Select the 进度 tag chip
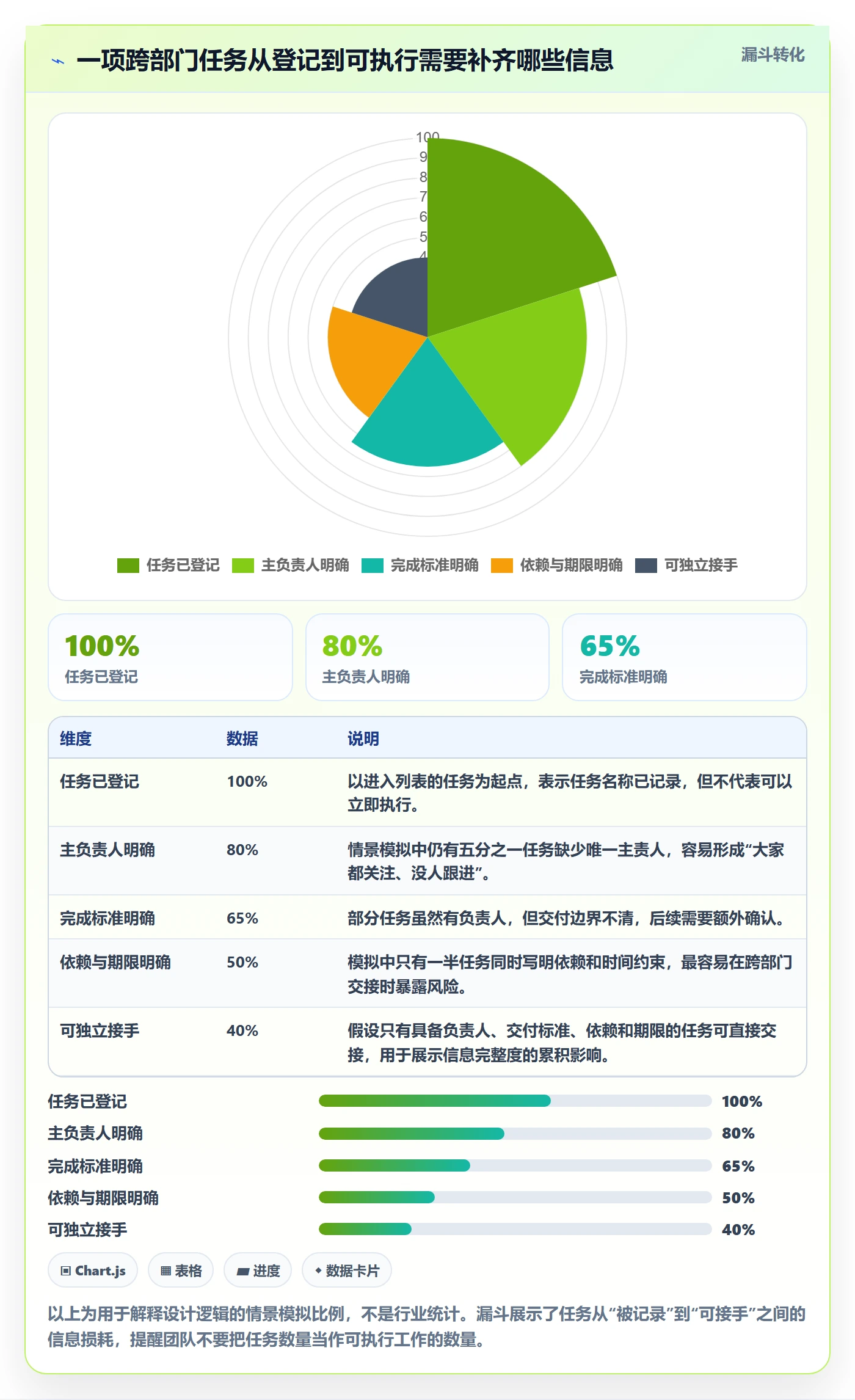Screen dimensions: 855x1400 coord(258,1271)
